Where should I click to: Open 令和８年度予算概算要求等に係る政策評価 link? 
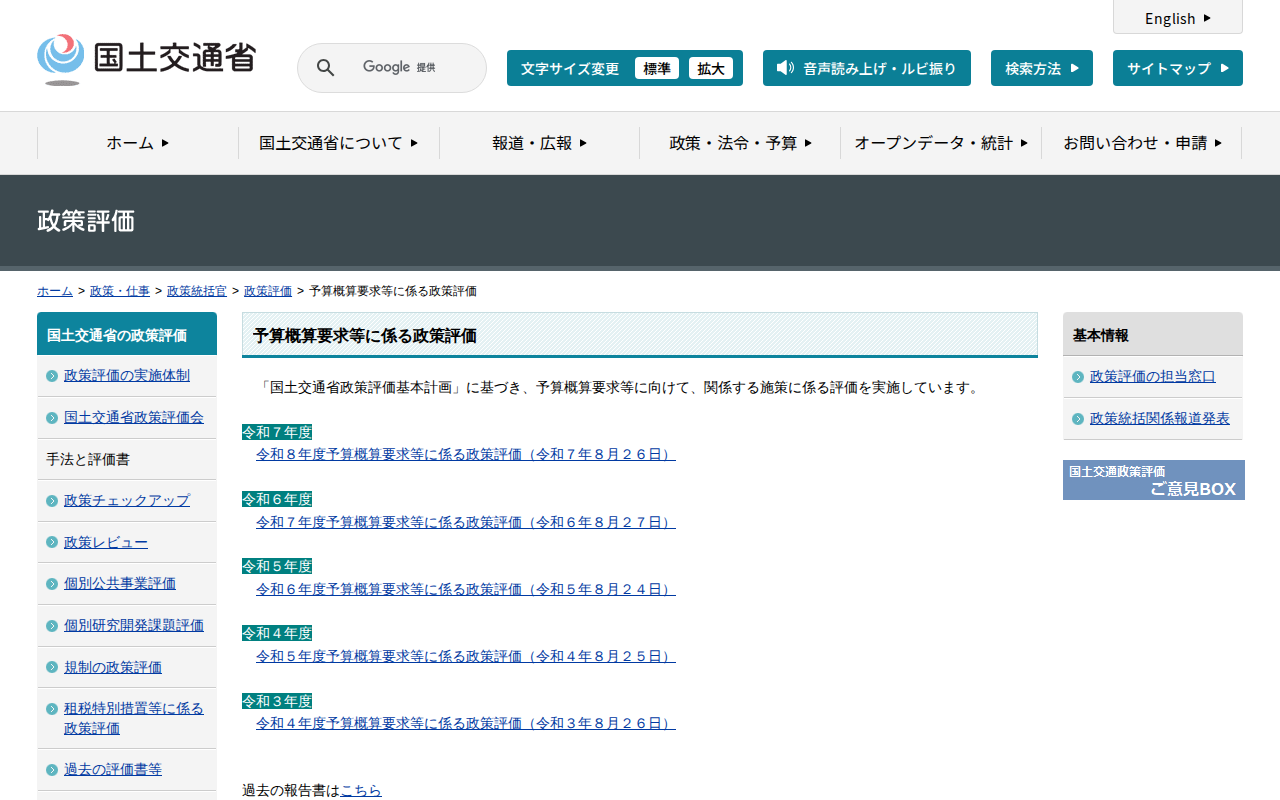tap(465, 454)
